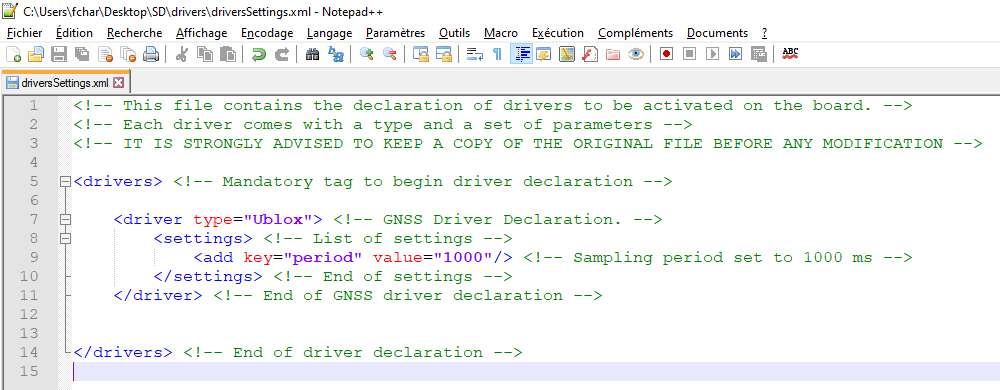Click the Paste clipboard icon

tap(227, 54)
